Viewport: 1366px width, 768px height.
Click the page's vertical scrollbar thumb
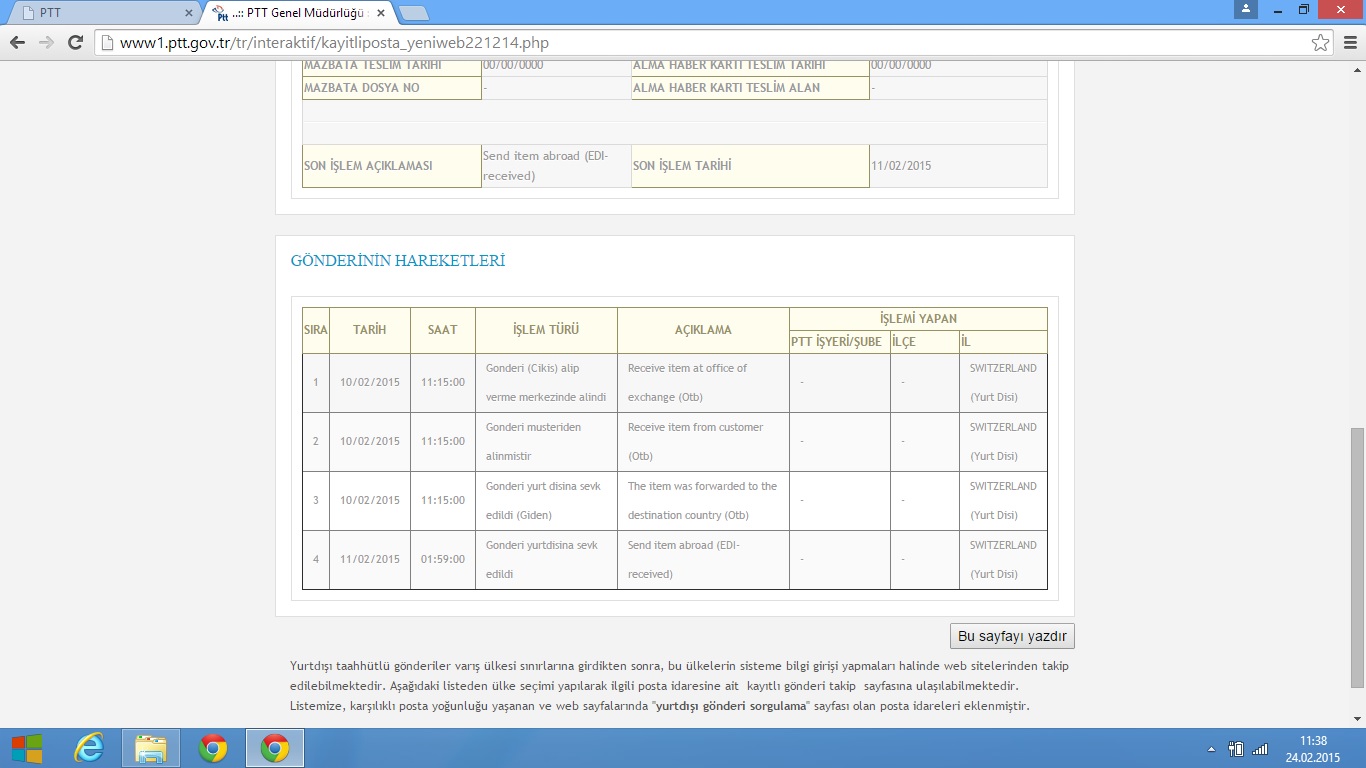[1357, 557]
